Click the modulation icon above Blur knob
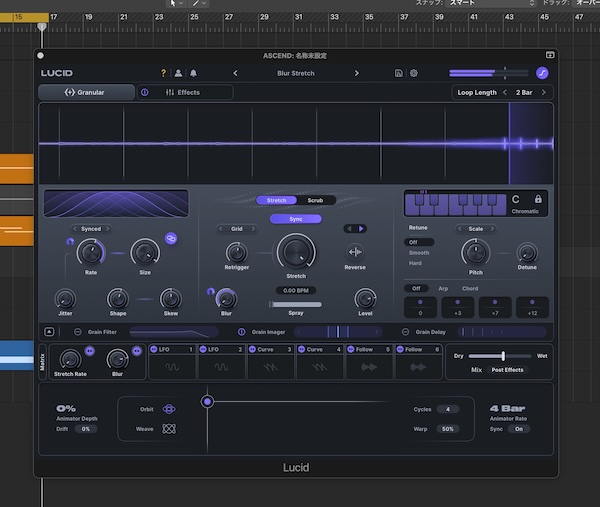This screenshot has height=507, width=600. click(x=210, y=292)
